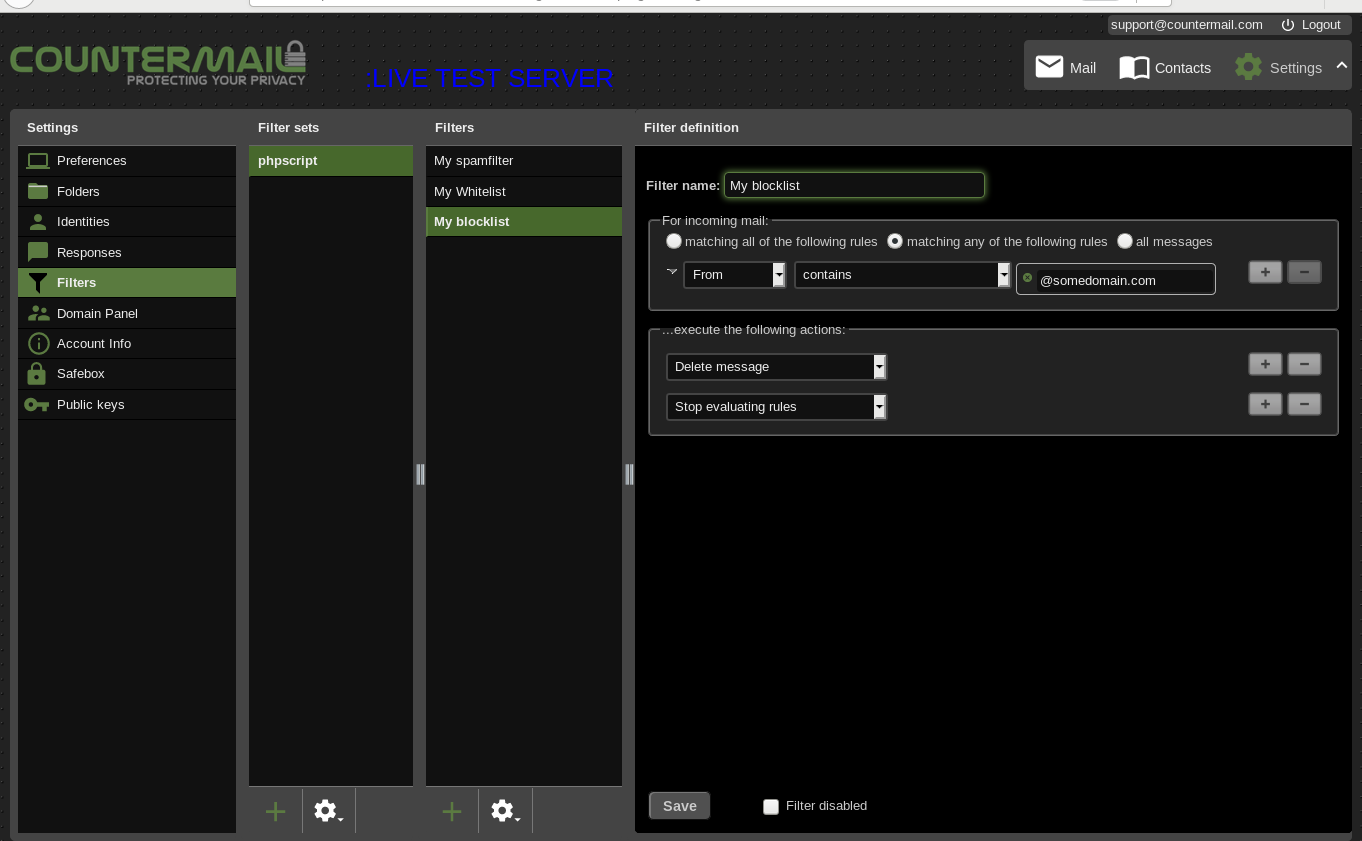Open the Mail envelope icon
Screen dimensions: 1362x841
1049,67
